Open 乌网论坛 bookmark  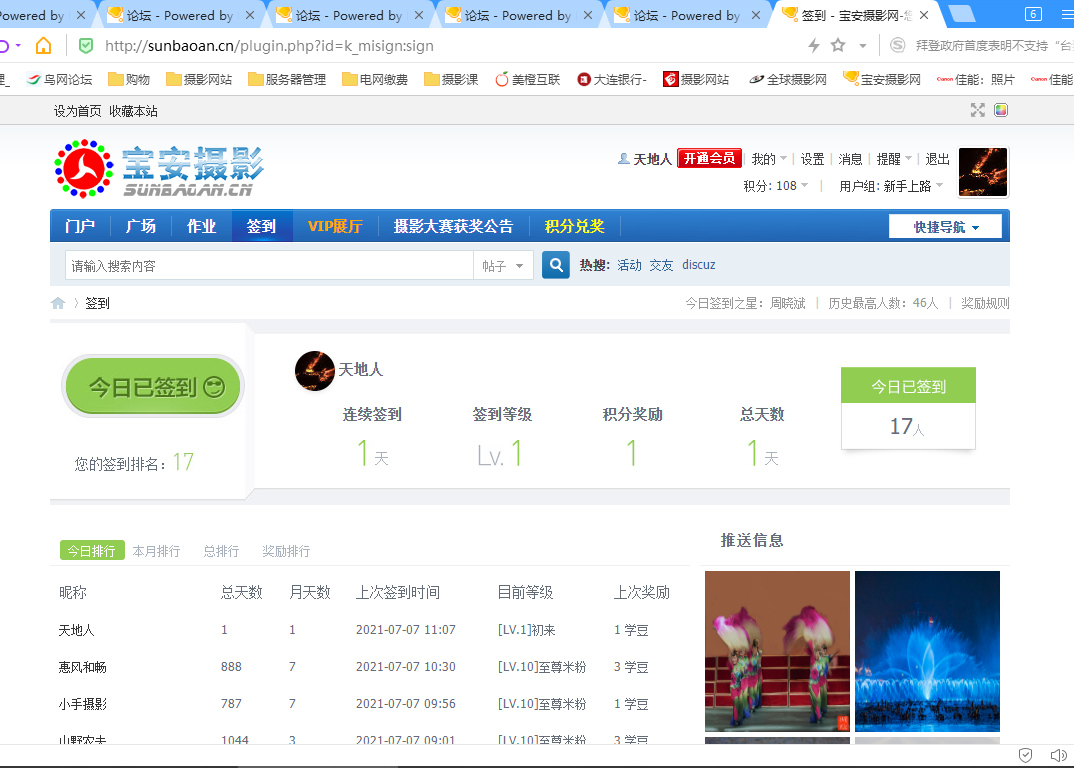(59, 79)
